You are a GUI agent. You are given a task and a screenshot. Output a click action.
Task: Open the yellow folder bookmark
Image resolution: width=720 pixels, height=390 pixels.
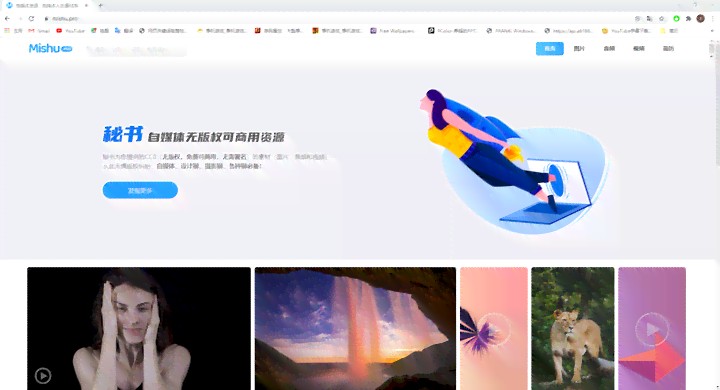pyautogui.click(x=669, y=31)
